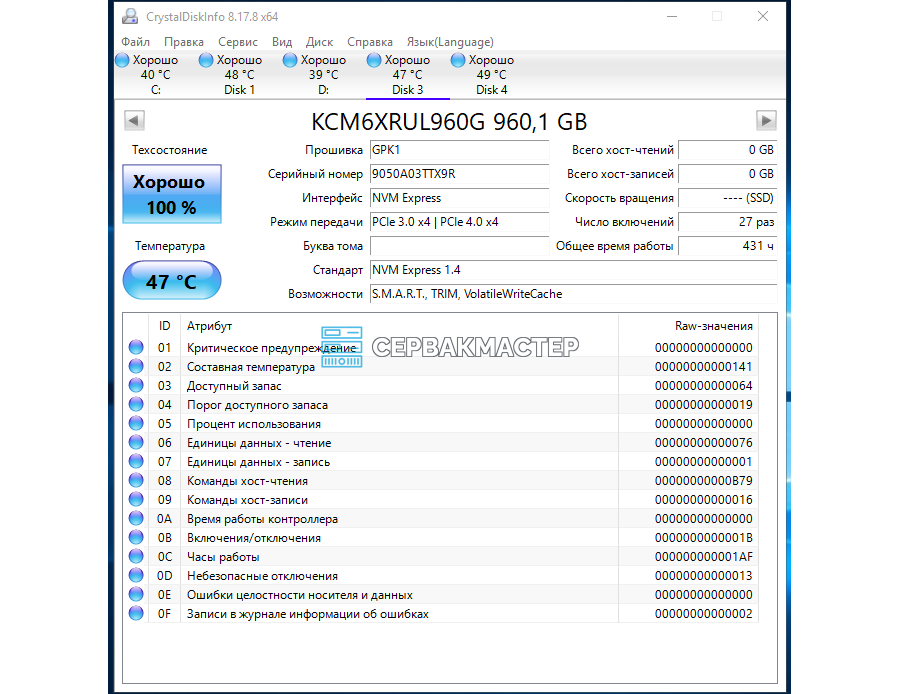
Task: Click status icon for Критическое предупреждение
Action: pyautogui.click(x=136, y=347)
